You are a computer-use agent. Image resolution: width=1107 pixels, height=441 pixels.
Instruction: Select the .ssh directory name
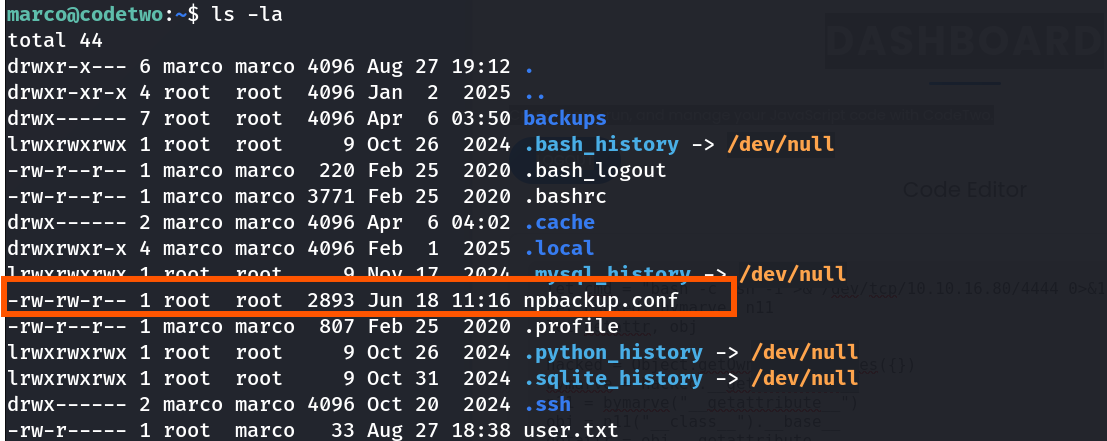[547, 404]
